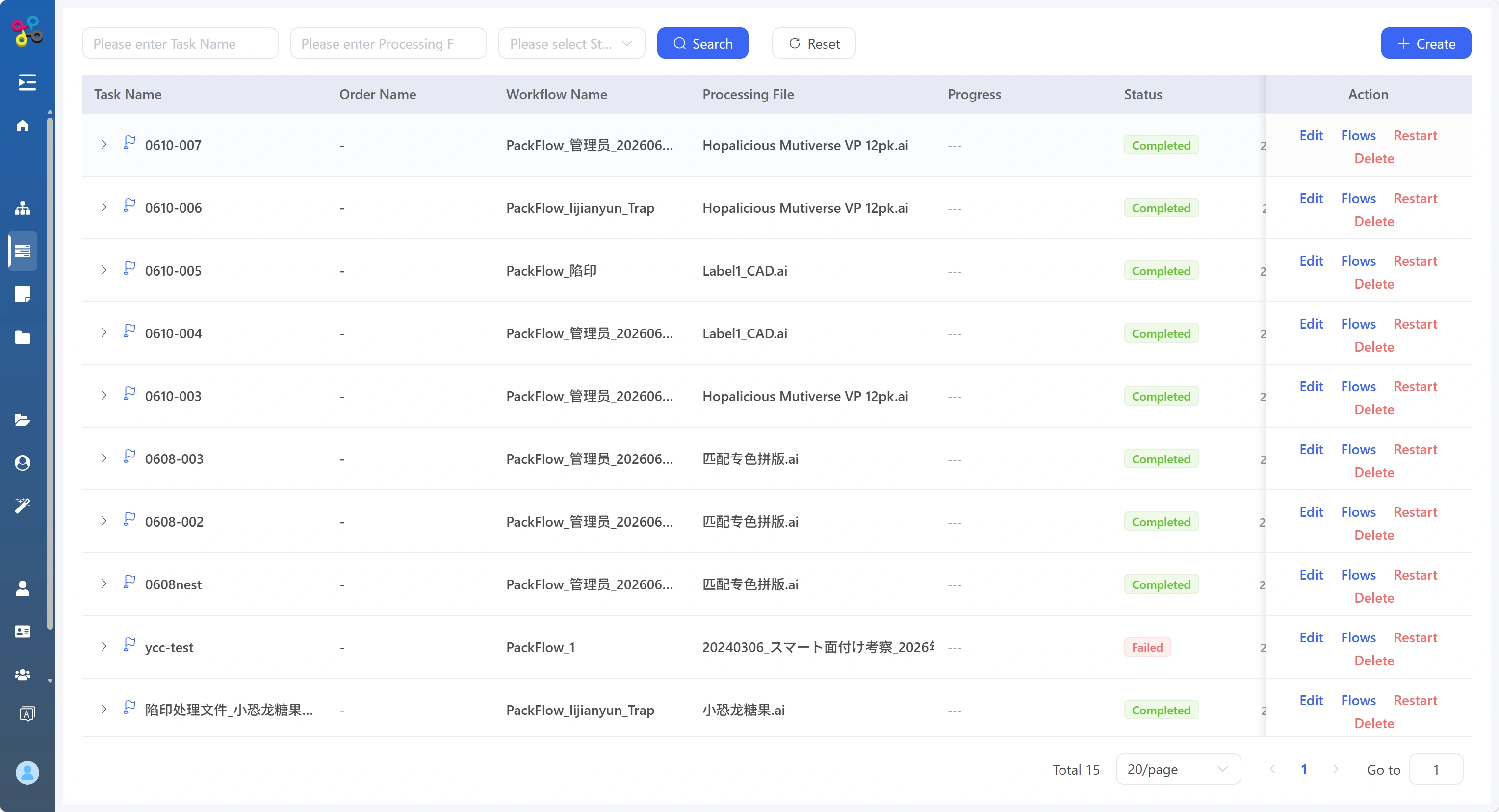
Task: Open the sticky note sidebar icon
Action: coord(23,294)
